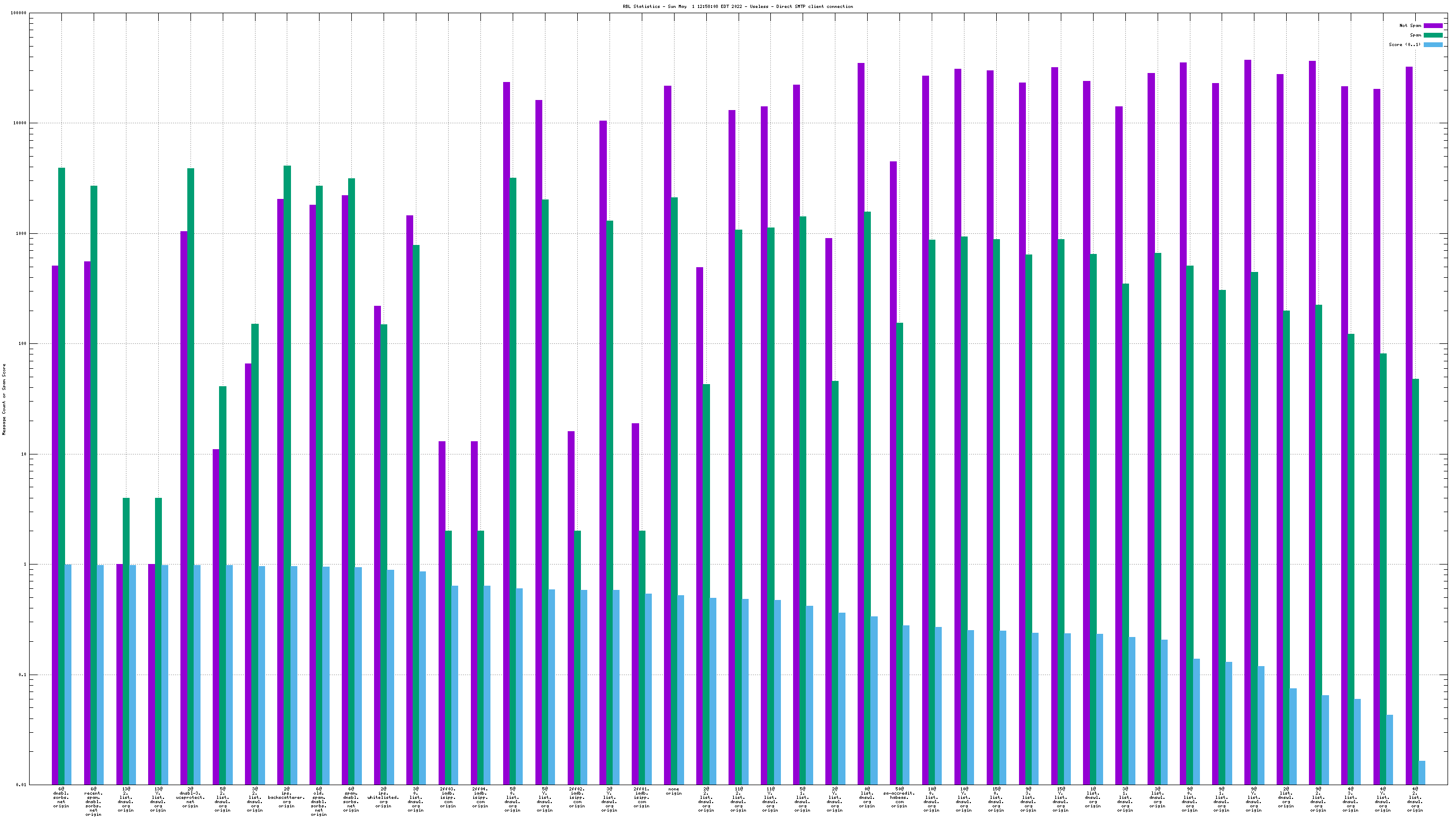Click the ips.whitelisted.org origin label

pos(383,797)
